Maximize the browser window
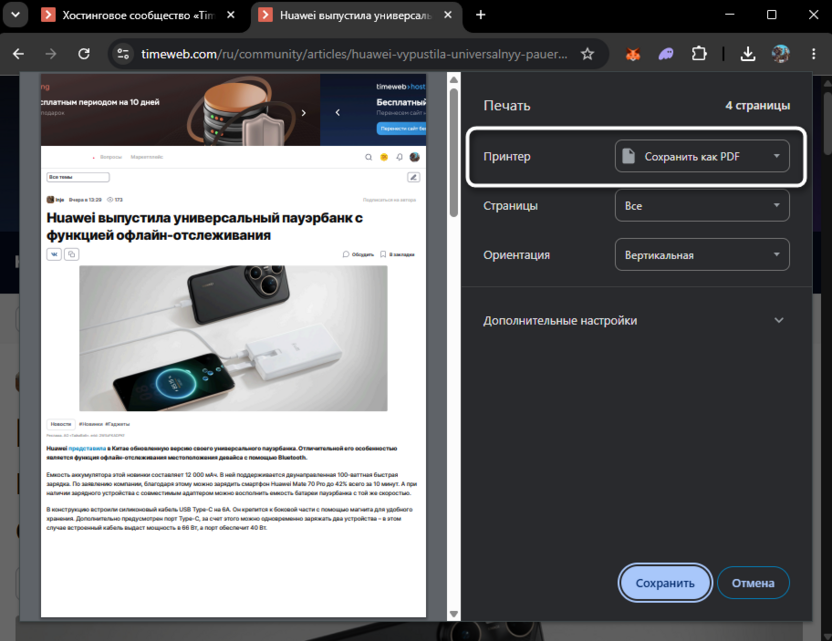Viewport: 832px width, 641px height. [x=772, y=15]
